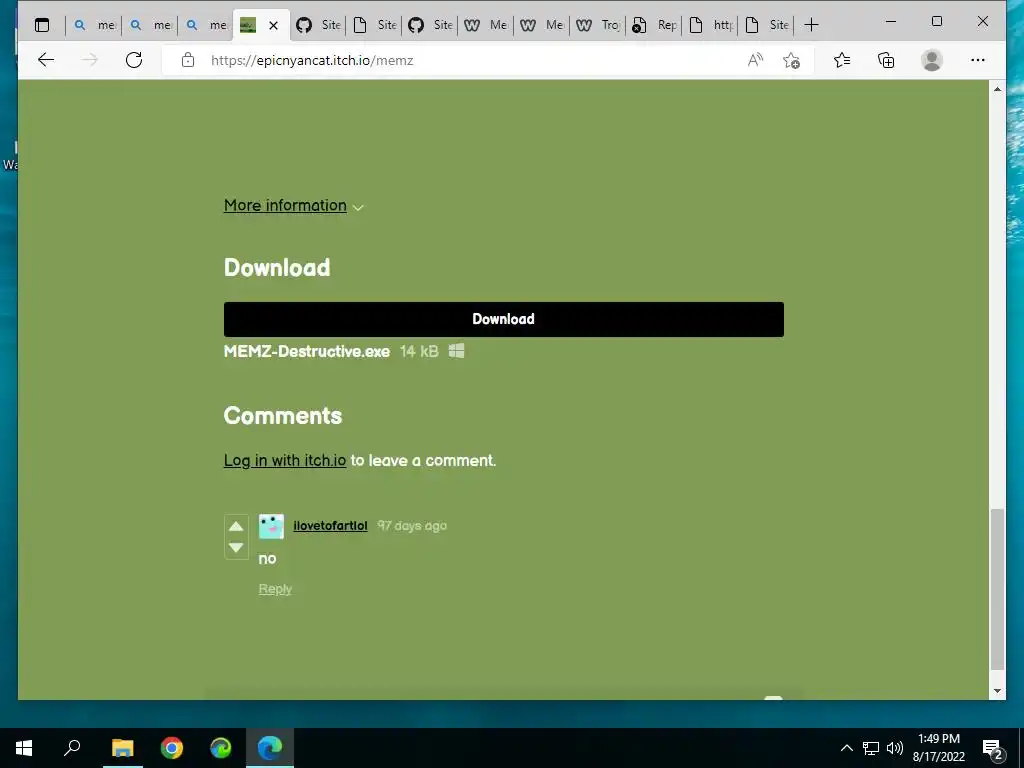Downvote the ilovetofartlol comment
1024x768 pixels.
coord(236,547)
